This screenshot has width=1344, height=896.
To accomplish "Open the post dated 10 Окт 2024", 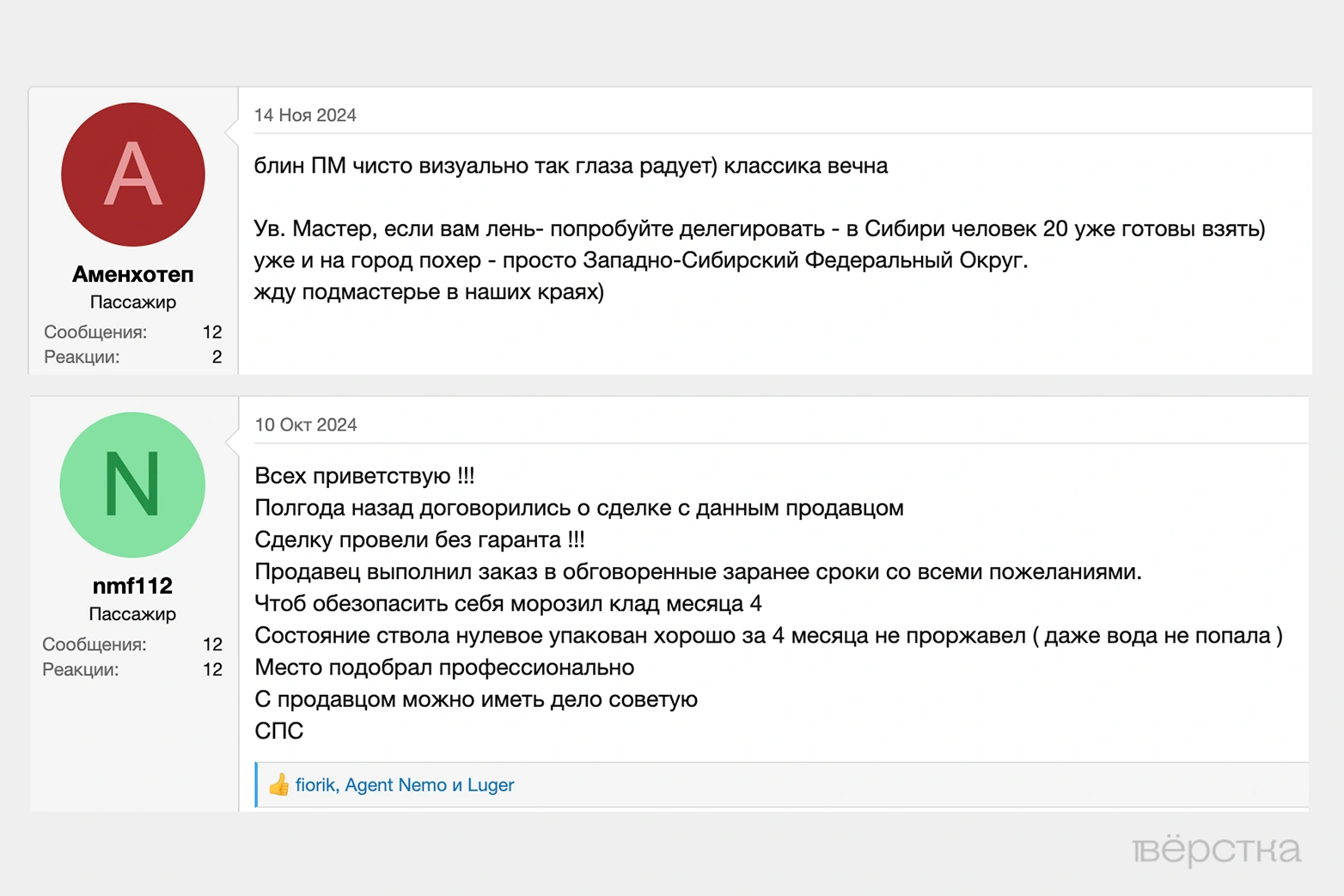I will [306, 424].
